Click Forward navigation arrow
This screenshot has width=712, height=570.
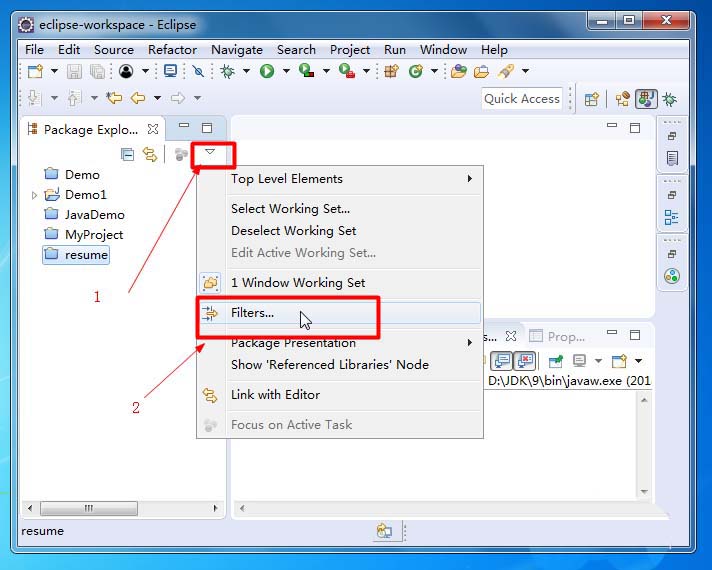coord(178,98)
